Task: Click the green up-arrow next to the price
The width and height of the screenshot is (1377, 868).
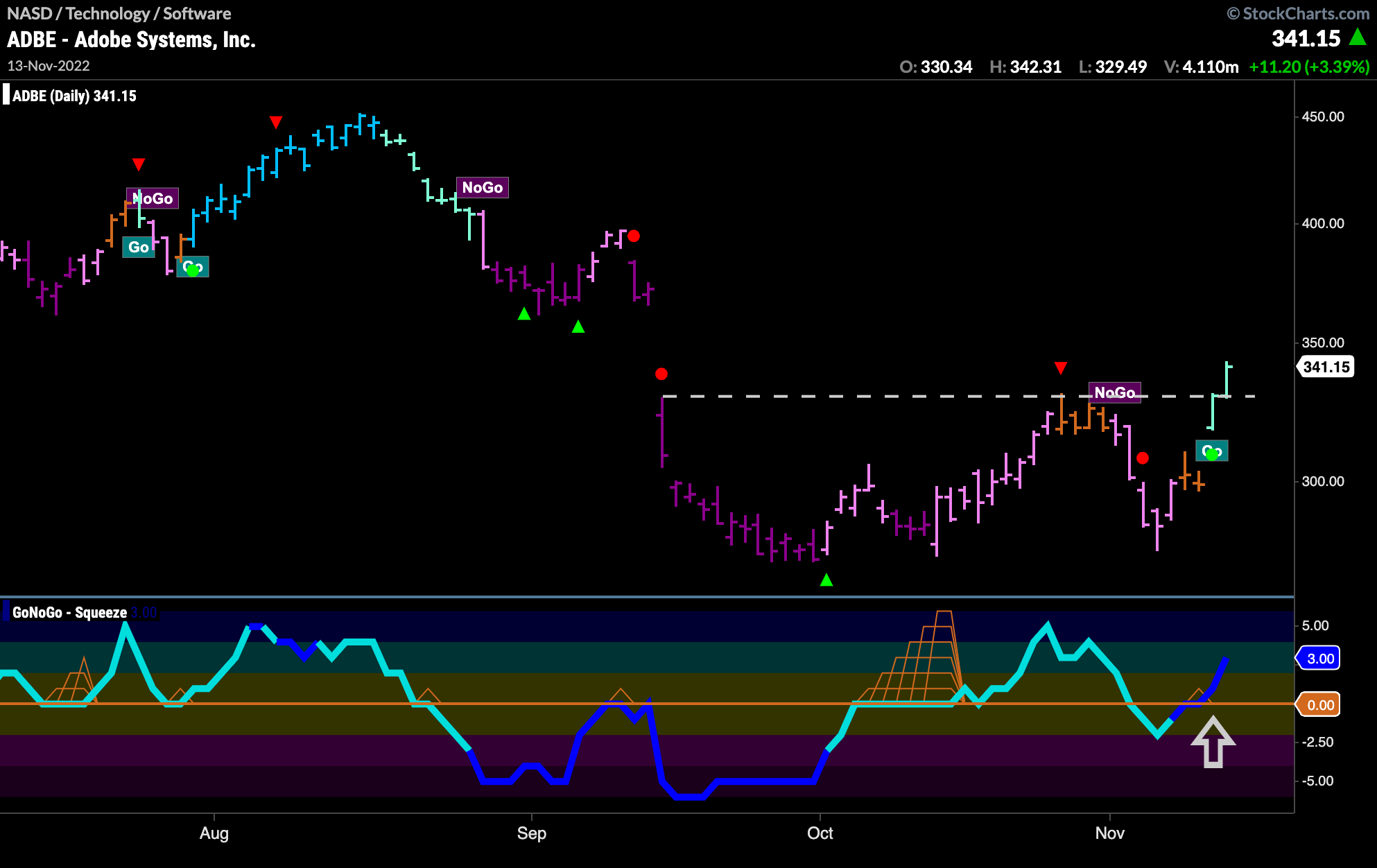Action: [1358, 37]
